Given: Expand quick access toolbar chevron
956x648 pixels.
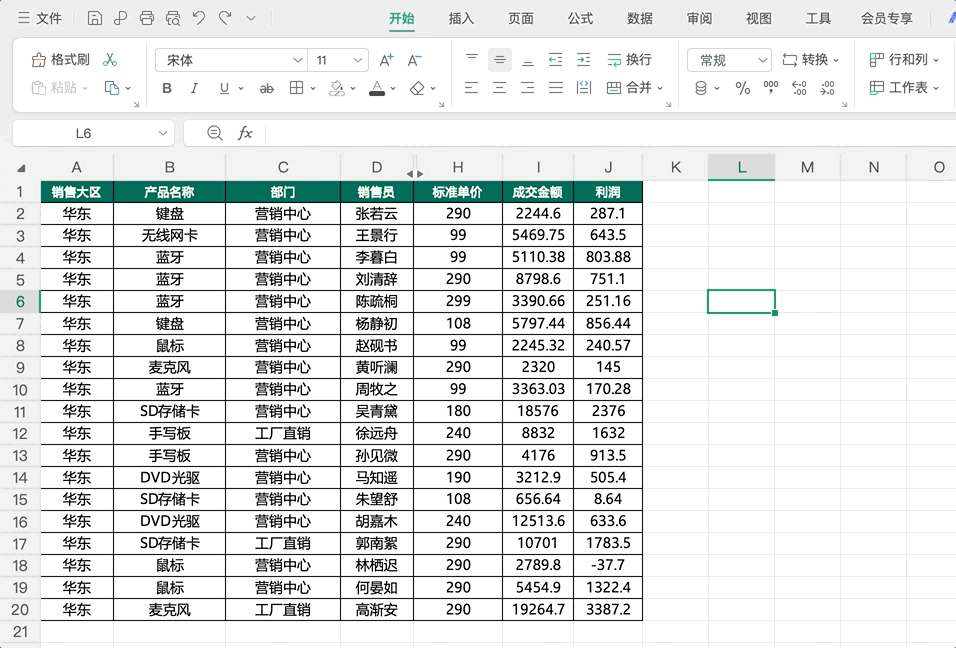Looking at the screenshot, I should [x=251, y=18].
